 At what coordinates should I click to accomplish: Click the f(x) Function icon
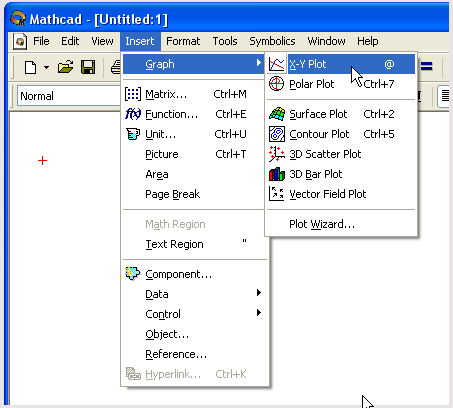pos(133,114)
